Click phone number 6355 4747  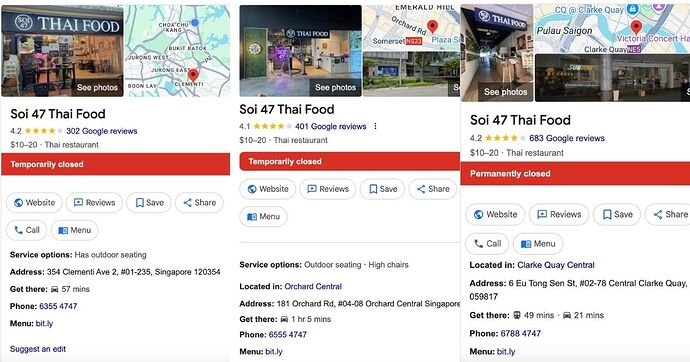click(58, 306)
